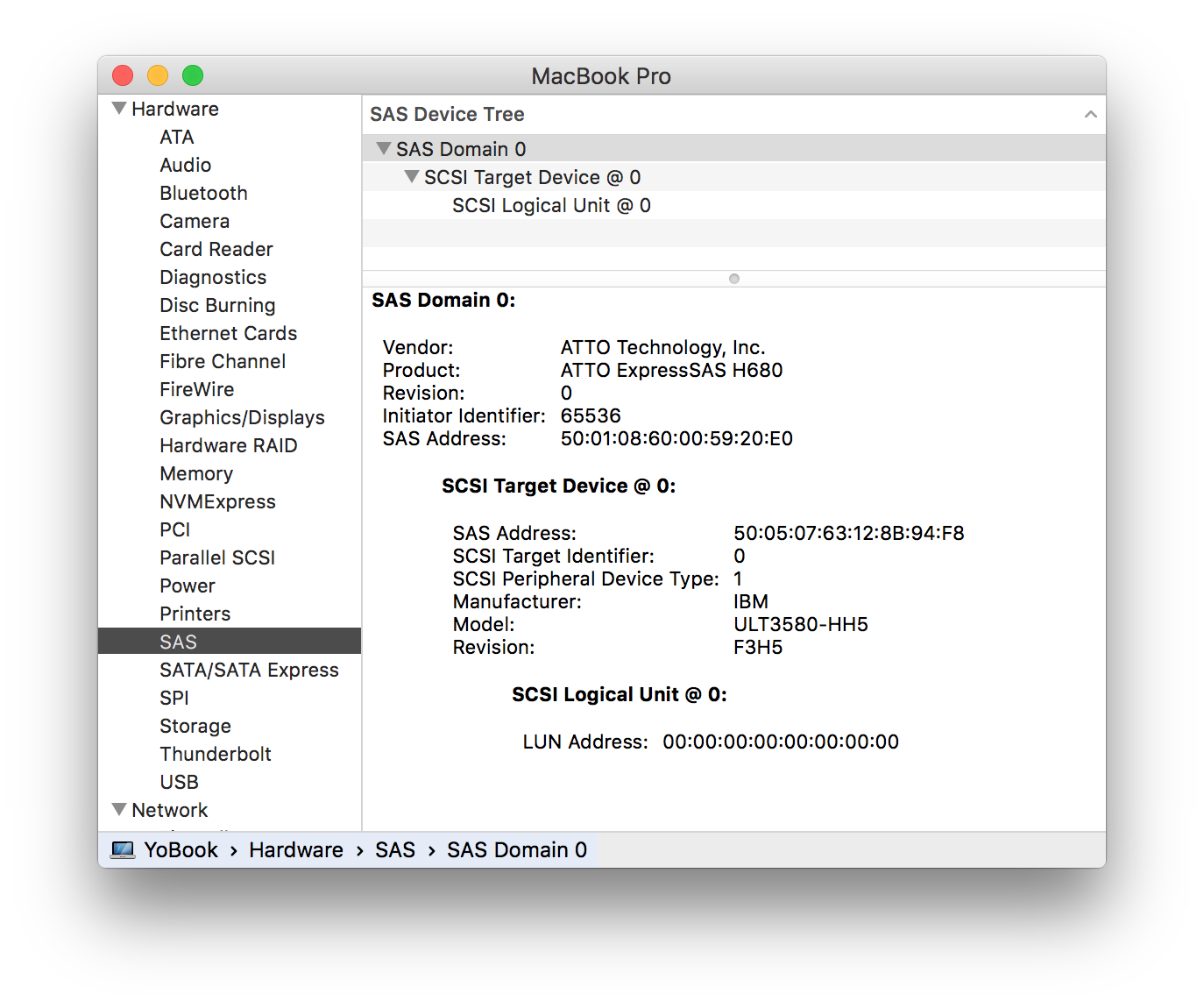Select the Hardware heading in sidebar

click(x=175, y=109)
